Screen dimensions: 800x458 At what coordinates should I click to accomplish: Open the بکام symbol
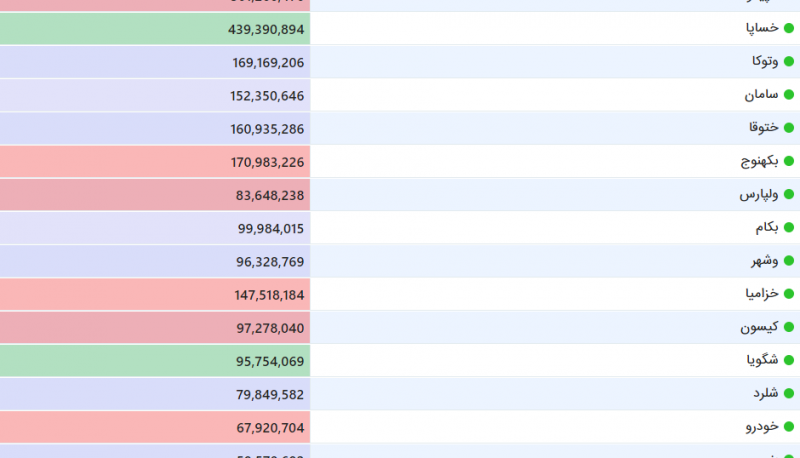767,227
